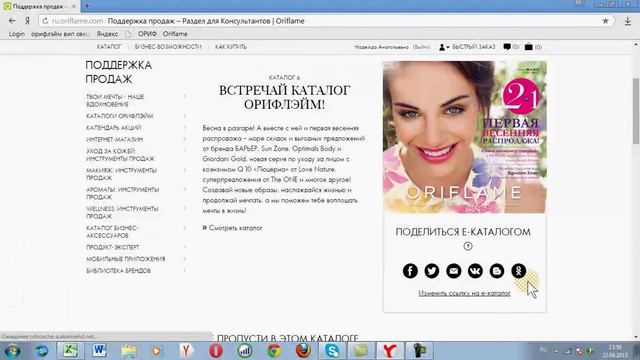Image resolution: width=640 pixels, height=360 pixels.
Task: Bookmark this page with the star
Action: point(605,21)
